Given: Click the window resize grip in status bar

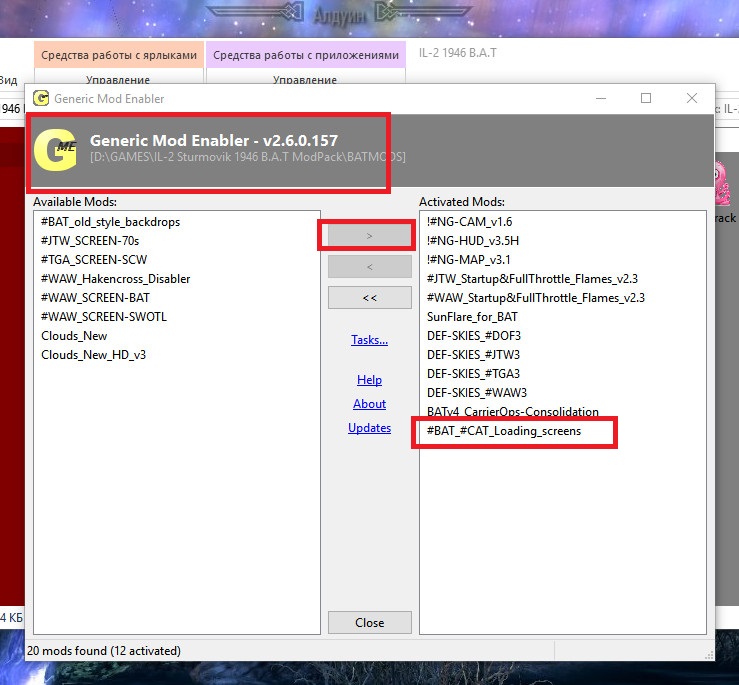Looking at the screenshot, I should [709, 655].
